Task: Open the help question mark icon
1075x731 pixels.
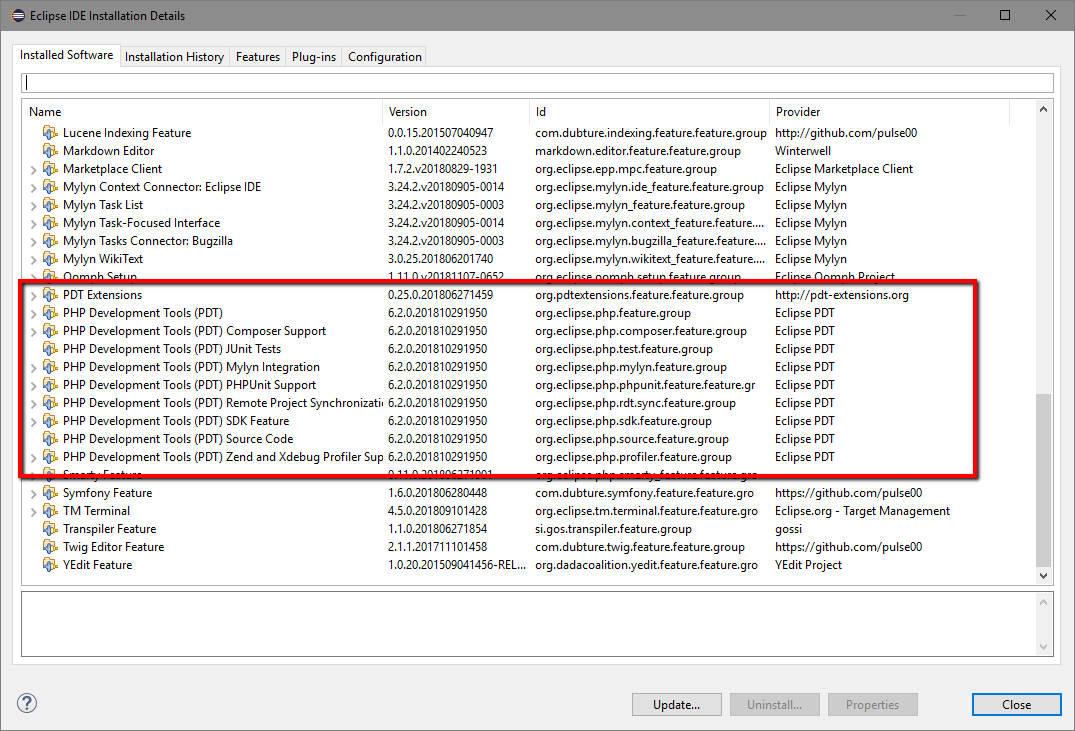Action: tap(27, 704)
